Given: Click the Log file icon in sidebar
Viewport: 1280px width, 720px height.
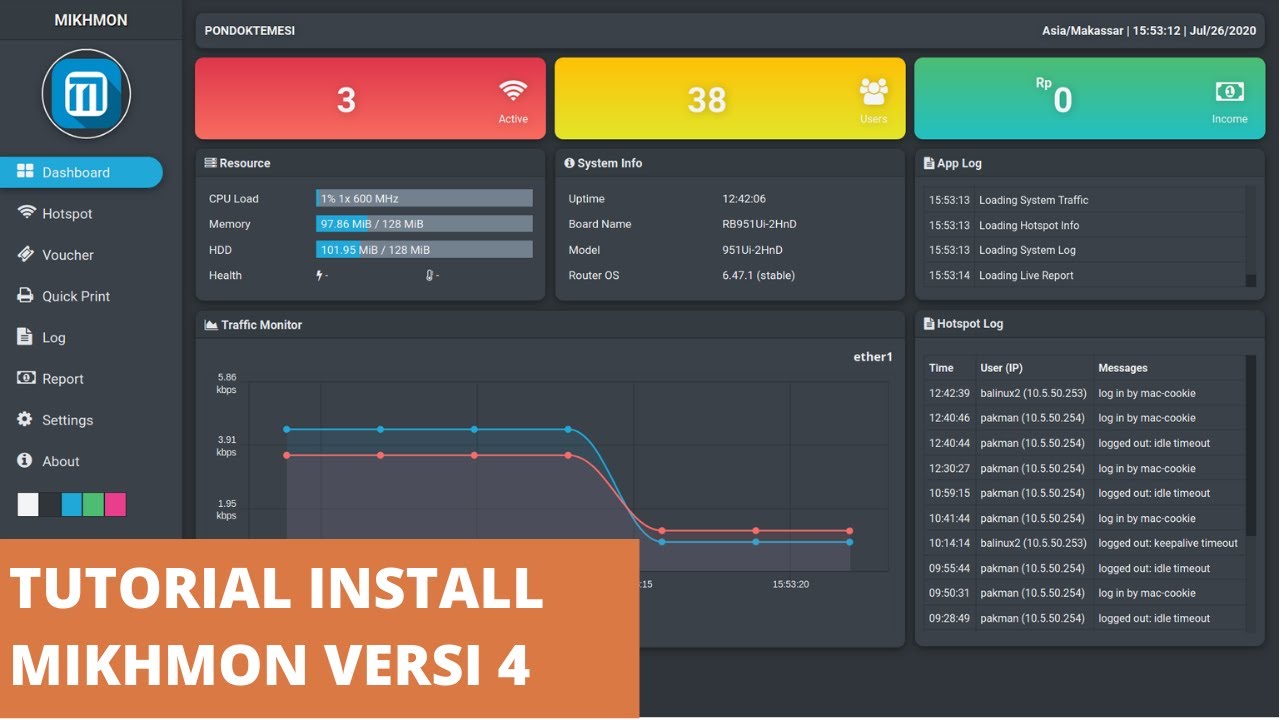Looking at the screenshot, I should click(x=24, y=337).
